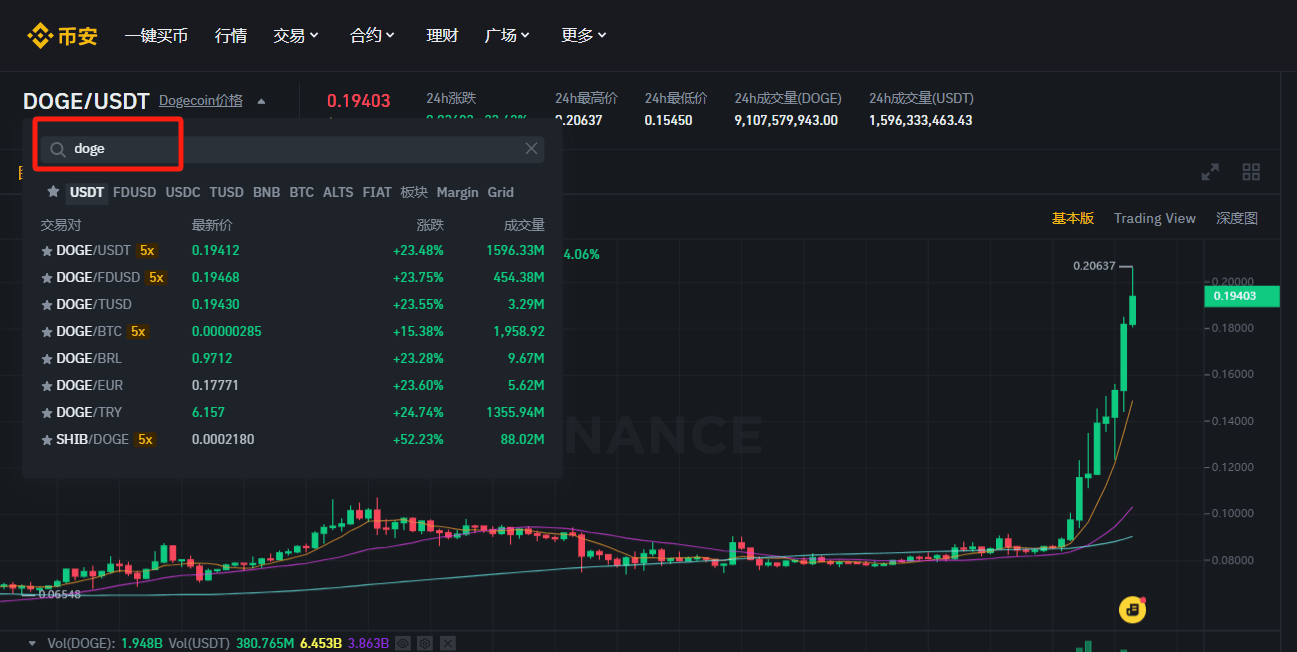Select the DOGE/TUSD pair name
1297x652 pixels.
[94, 305]
